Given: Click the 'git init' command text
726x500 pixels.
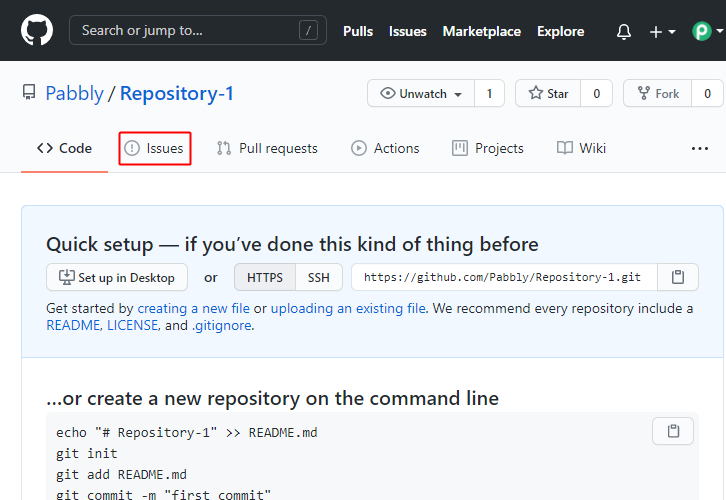Looking at the screenshot, I should tap(87, 453).
